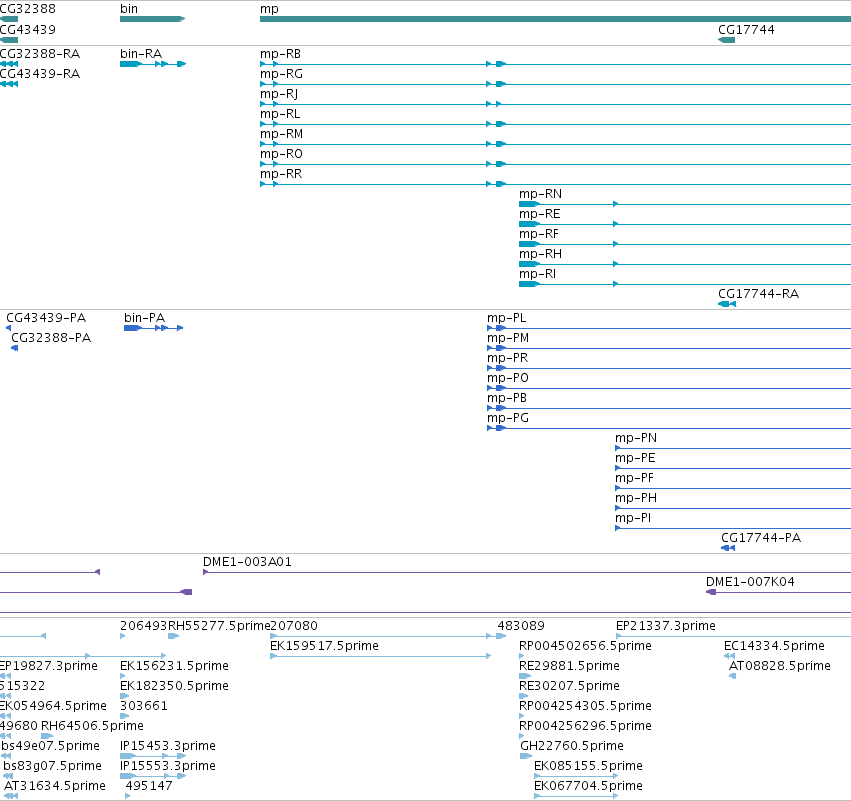
Task: Select the CG43439 gene label
Action: click(x=28, y=29)
